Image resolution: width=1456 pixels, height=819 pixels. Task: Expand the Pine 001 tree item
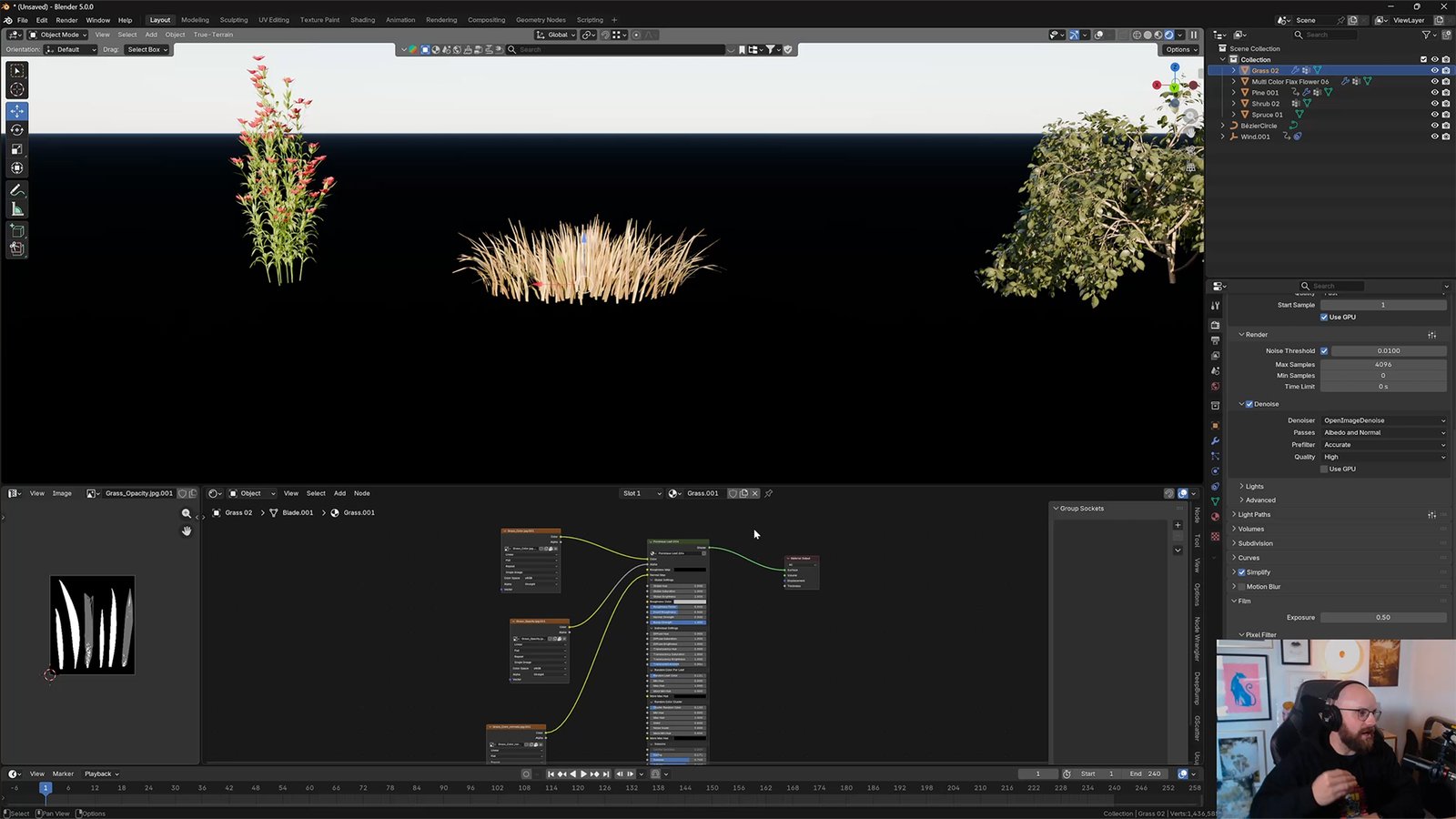pos(1234,92)
